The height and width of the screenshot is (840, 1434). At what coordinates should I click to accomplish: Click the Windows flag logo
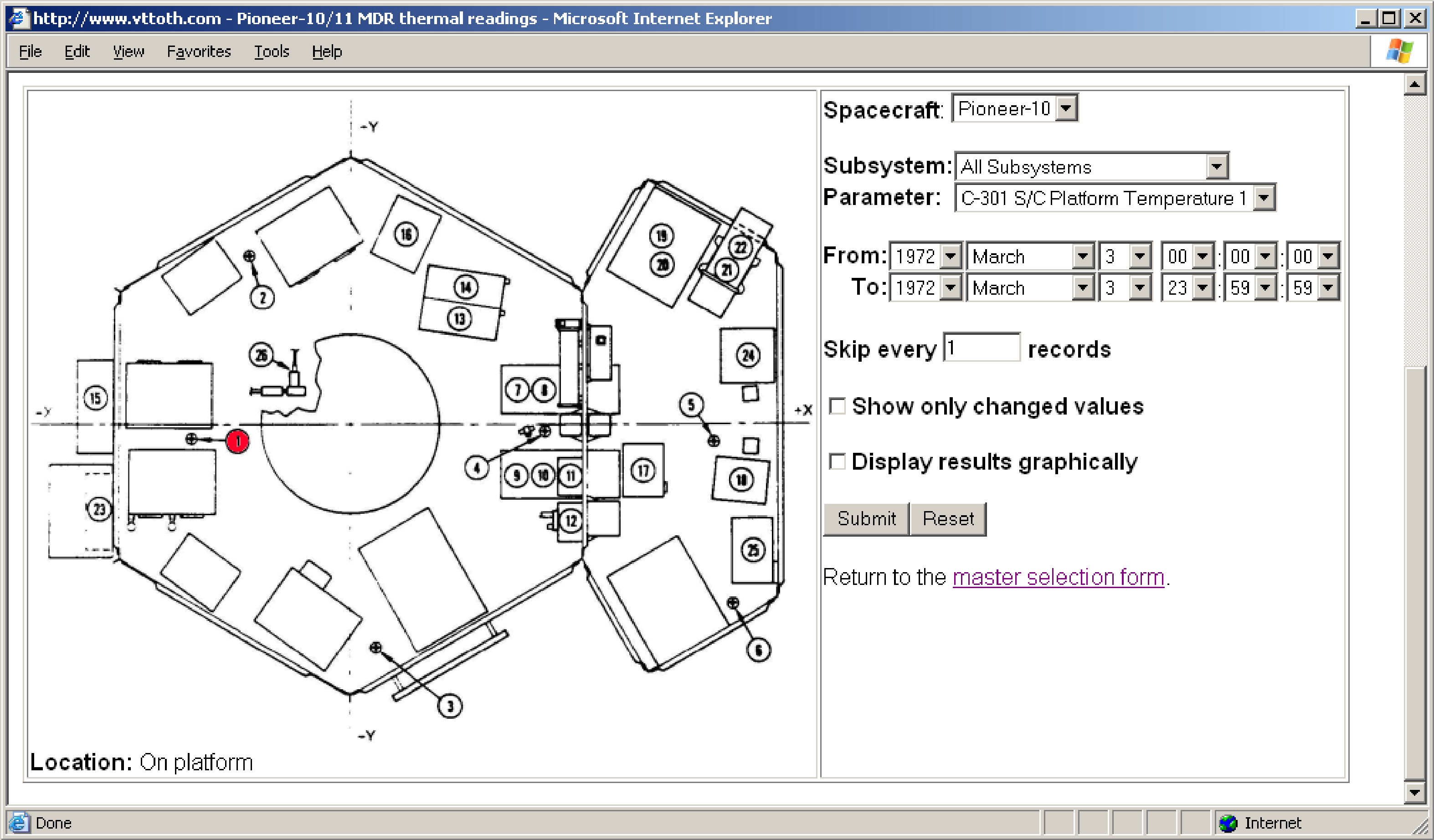[1399, 51]
